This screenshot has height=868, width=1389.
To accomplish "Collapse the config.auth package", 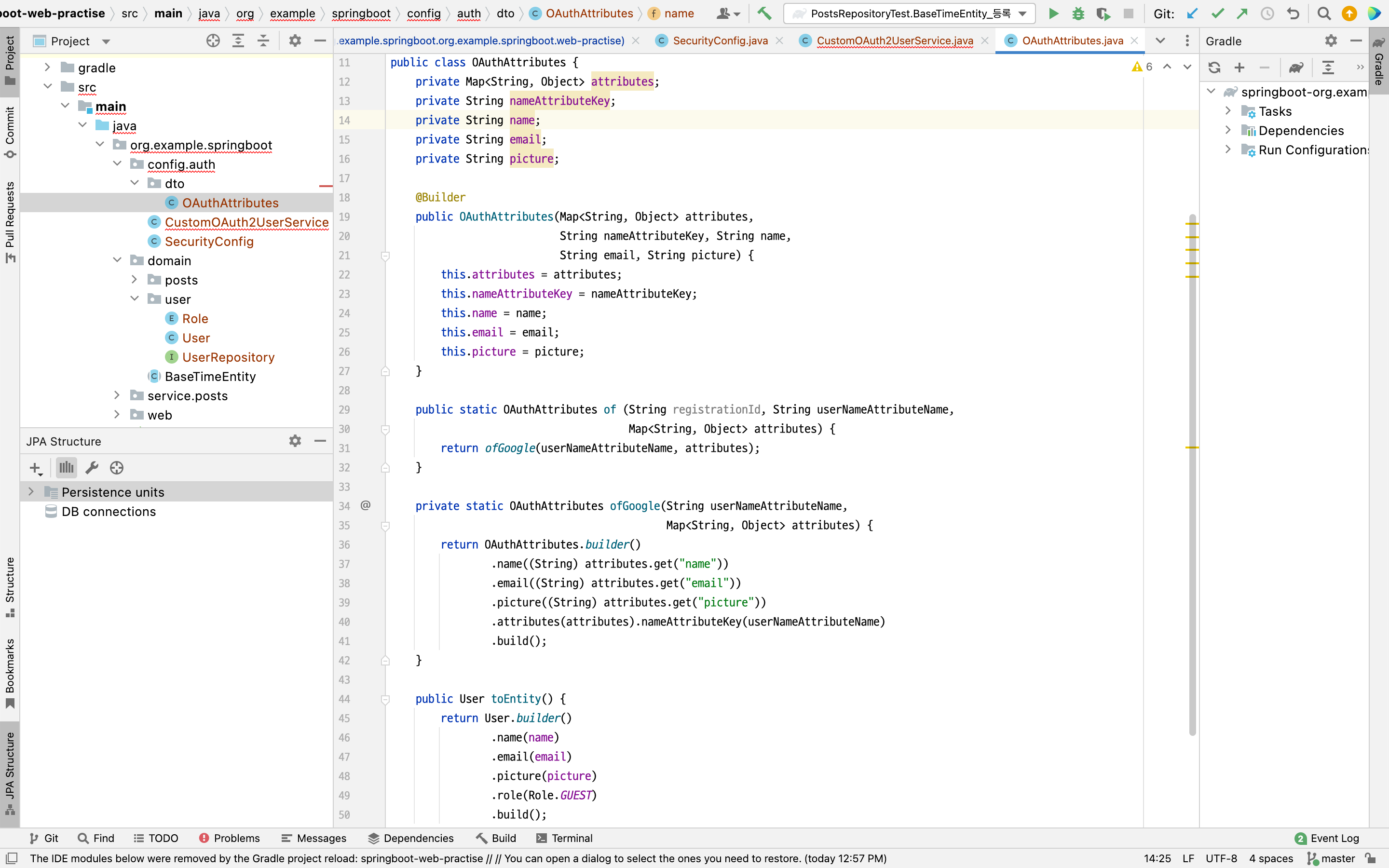I will [117, 163].
